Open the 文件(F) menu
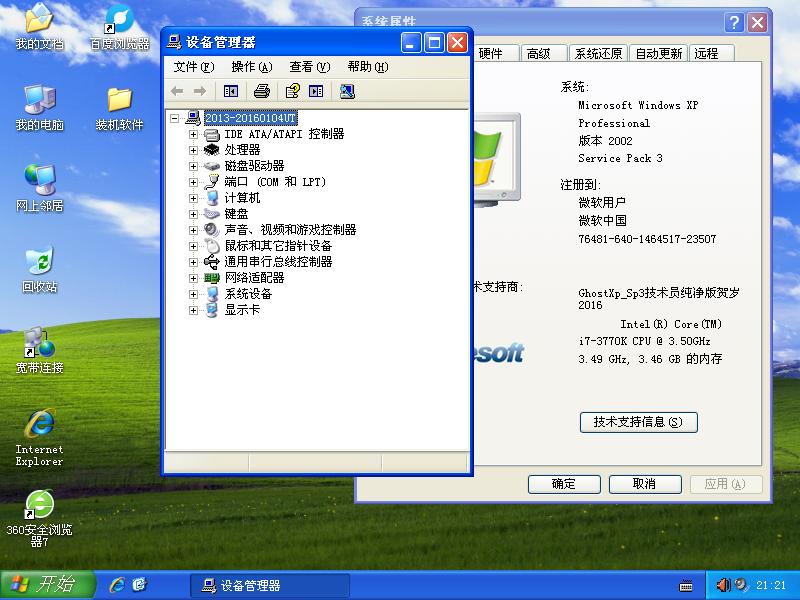The image size is (800, 600). 194,67
